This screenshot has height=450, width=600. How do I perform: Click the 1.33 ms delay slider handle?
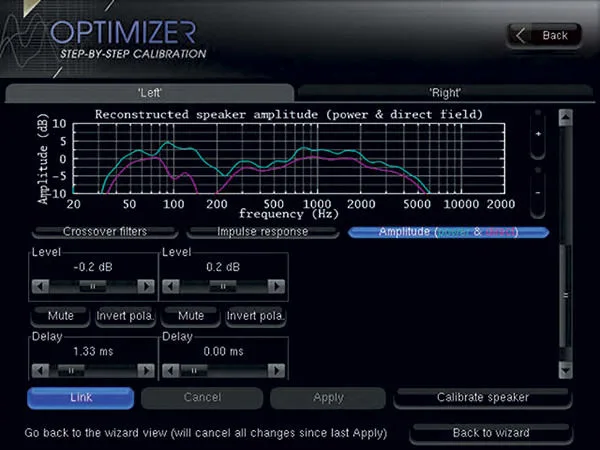point(71,370)
